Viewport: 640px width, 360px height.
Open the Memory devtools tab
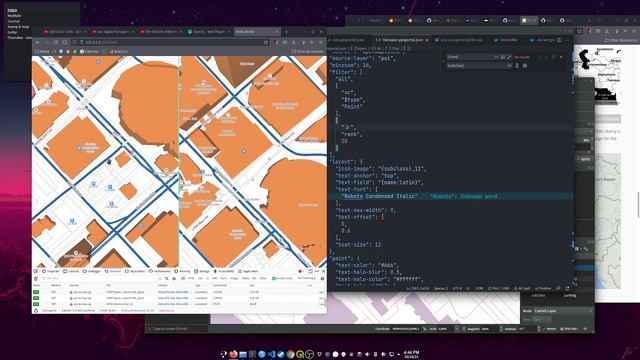pos(182,271)
